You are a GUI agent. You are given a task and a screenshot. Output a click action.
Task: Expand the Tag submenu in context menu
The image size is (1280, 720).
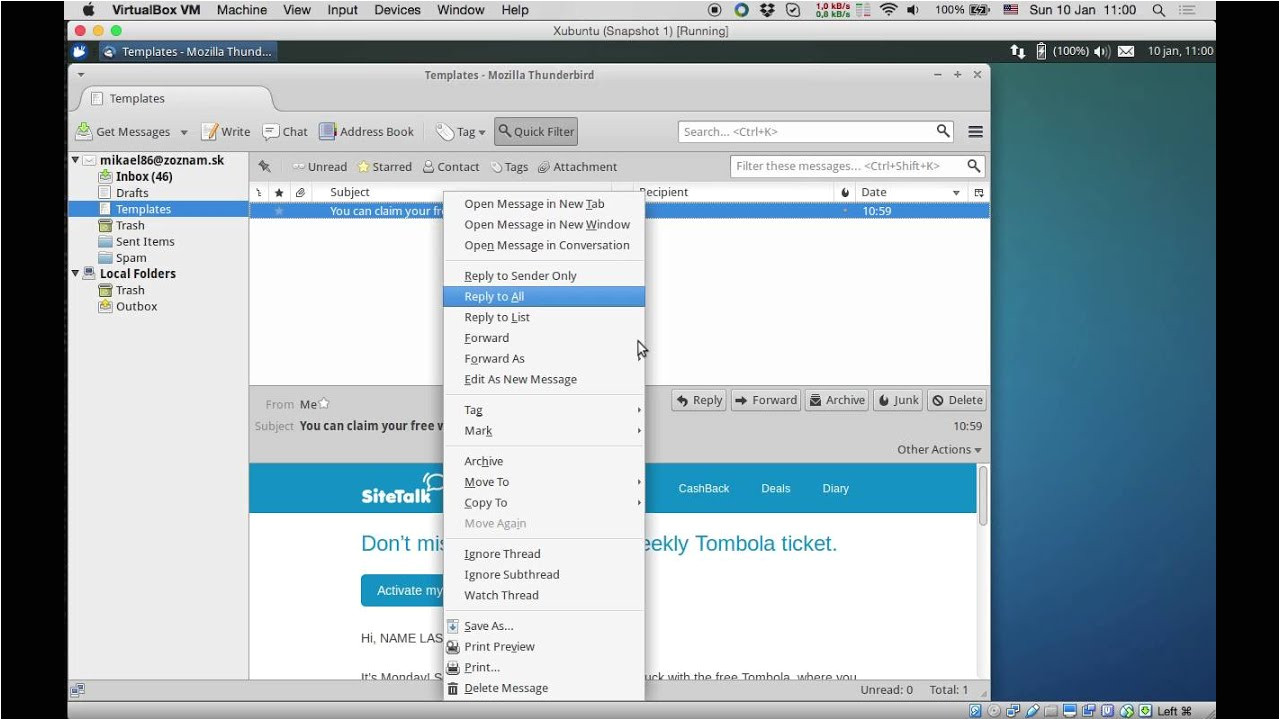coord(544,410)
